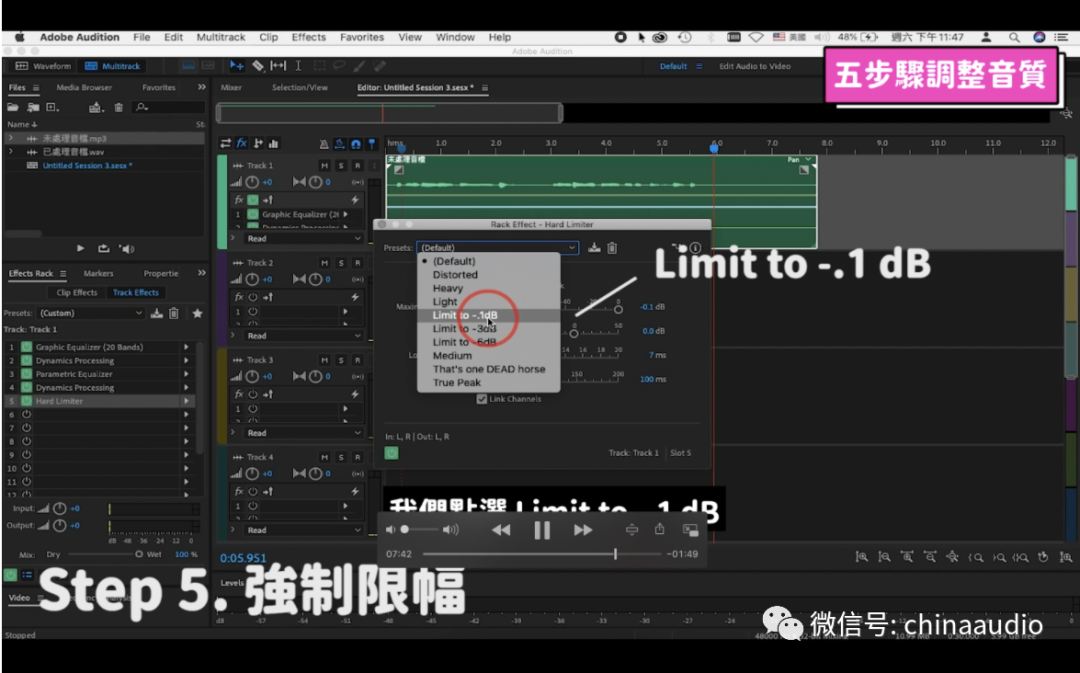The height and width of the screenshot is (673, 1080).
Task: Select Clip Effects button
Action: pyautogui.click(x=76, y=293)
